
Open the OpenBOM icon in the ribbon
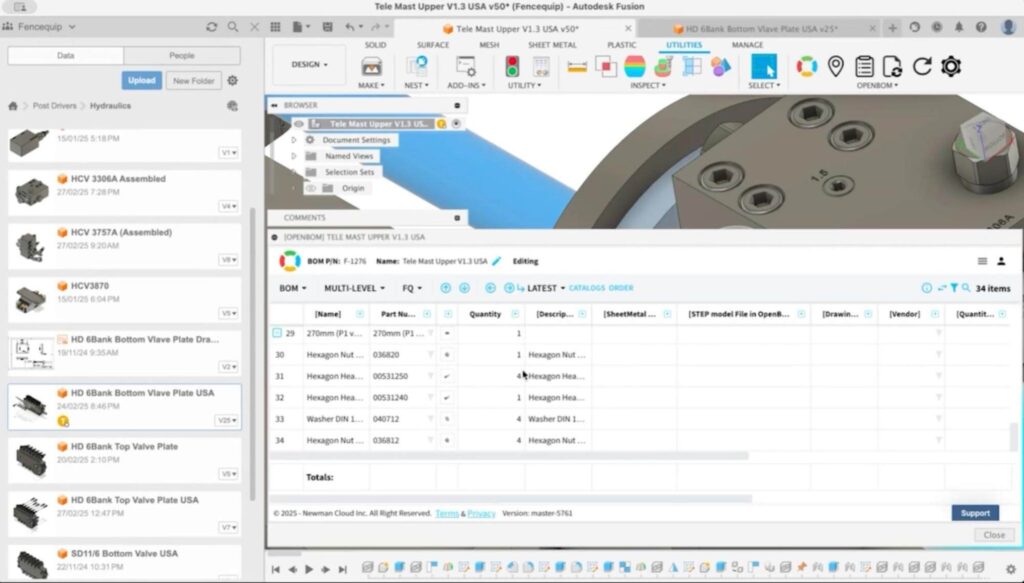click(x=807, y=66)
